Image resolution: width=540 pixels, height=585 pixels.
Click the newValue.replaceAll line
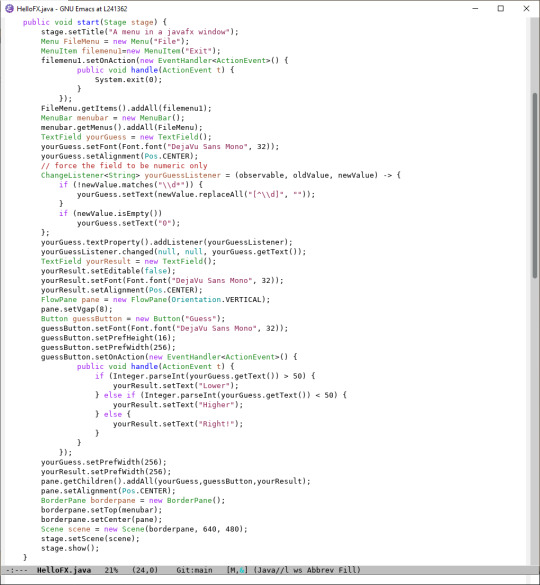click(196, 194)
